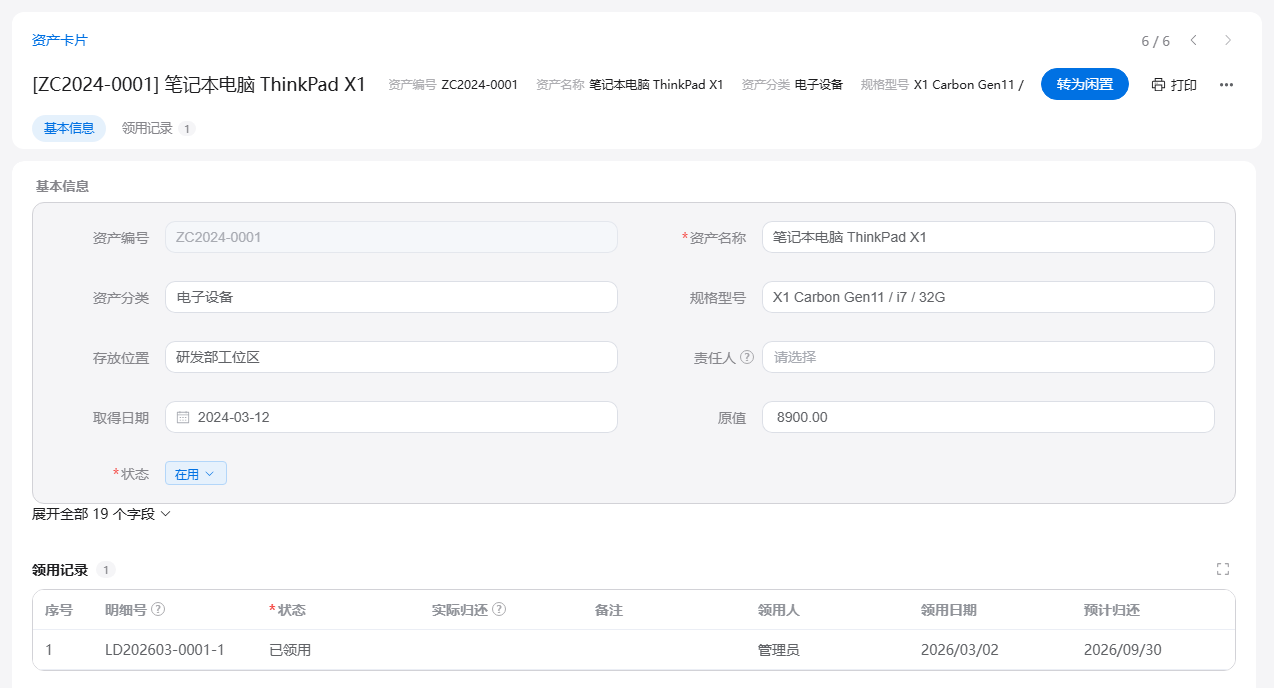Edit the 资产名称 input field
This screenshot has width=1274, height=688.
tap(988, 237)
